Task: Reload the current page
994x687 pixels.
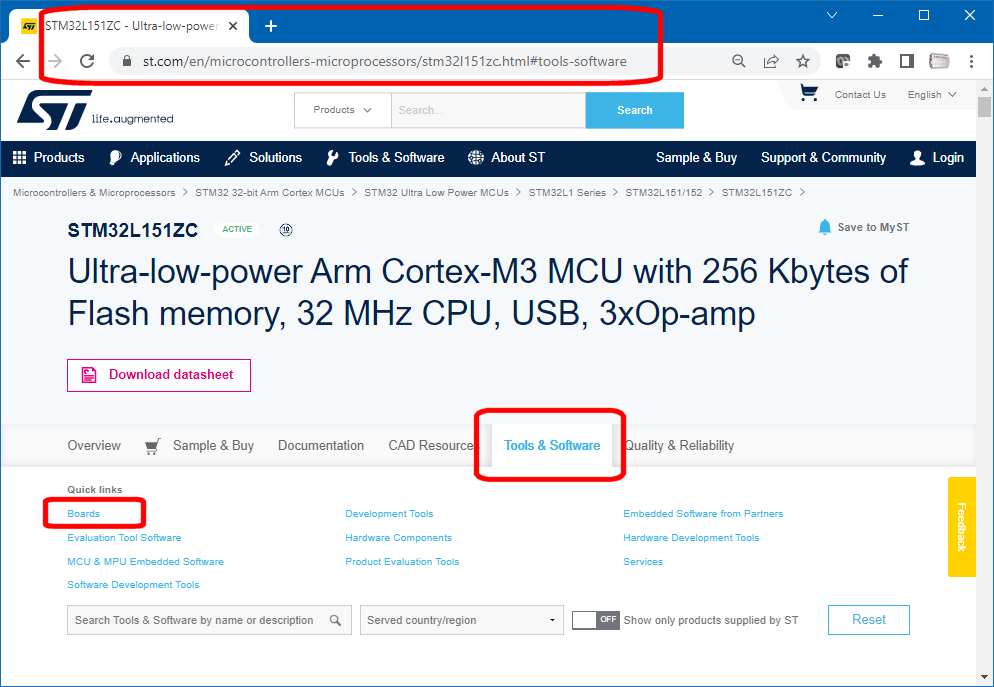Action: pyautogui.click(x=87, y=61)
